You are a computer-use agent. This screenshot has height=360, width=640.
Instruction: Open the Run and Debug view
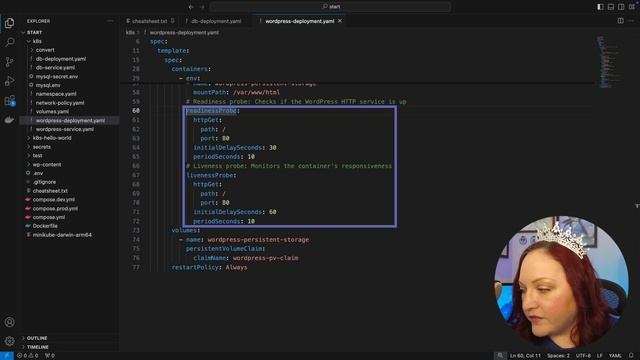[x=9, y=81]
